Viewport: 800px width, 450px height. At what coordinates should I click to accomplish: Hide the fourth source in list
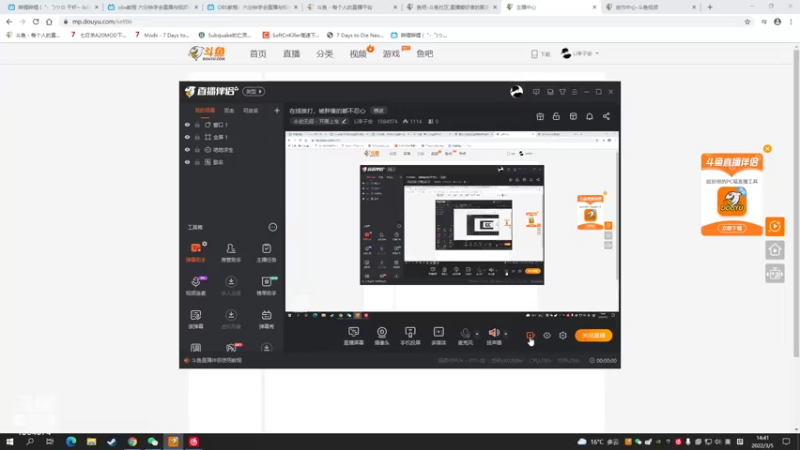tap(187, 162)
